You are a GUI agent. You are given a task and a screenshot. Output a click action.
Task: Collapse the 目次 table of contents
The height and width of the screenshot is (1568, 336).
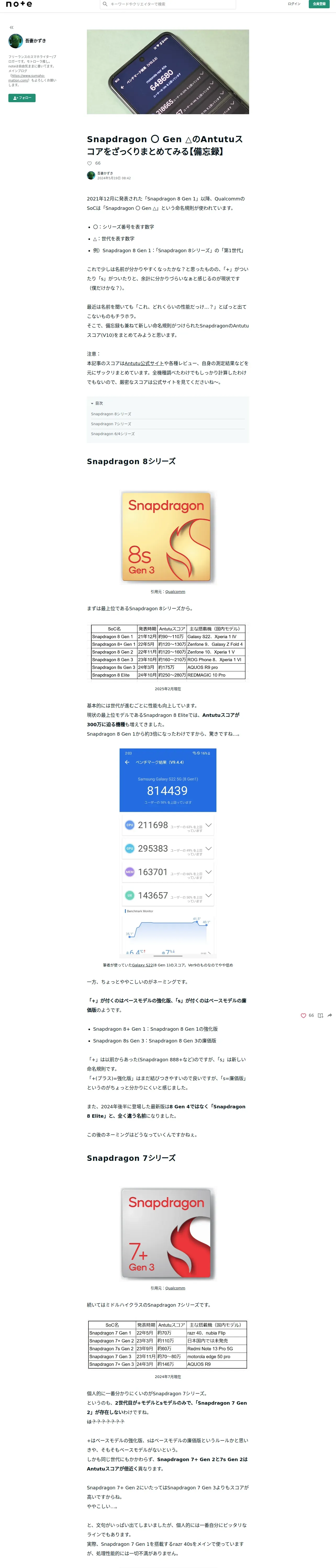(97, 403)
